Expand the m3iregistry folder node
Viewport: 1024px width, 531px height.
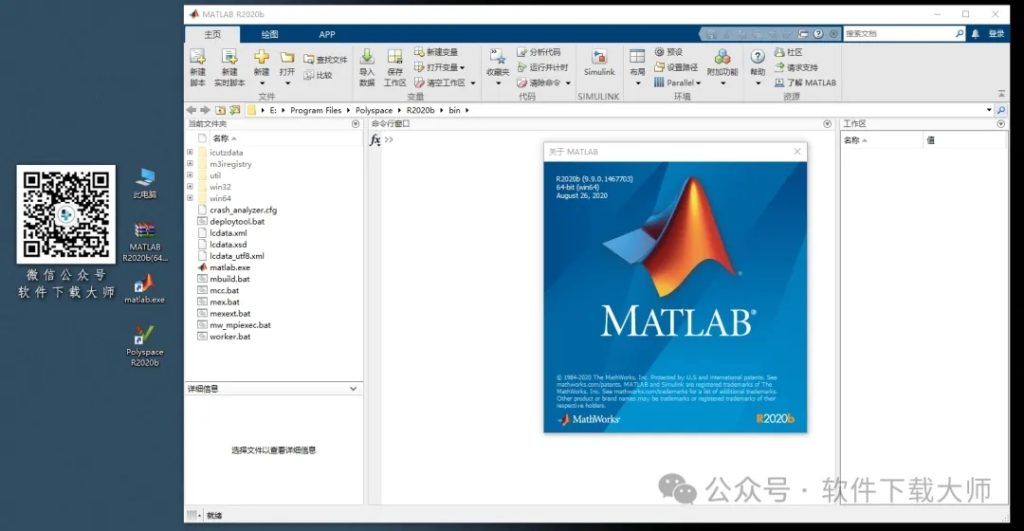coord(190,164)
